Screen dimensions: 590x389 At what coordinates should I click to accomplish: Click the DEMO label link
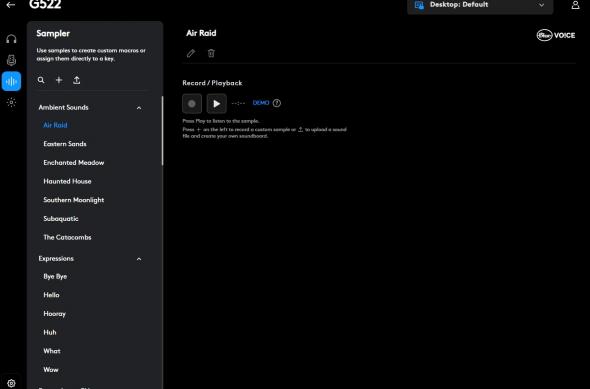pos(261,103)
